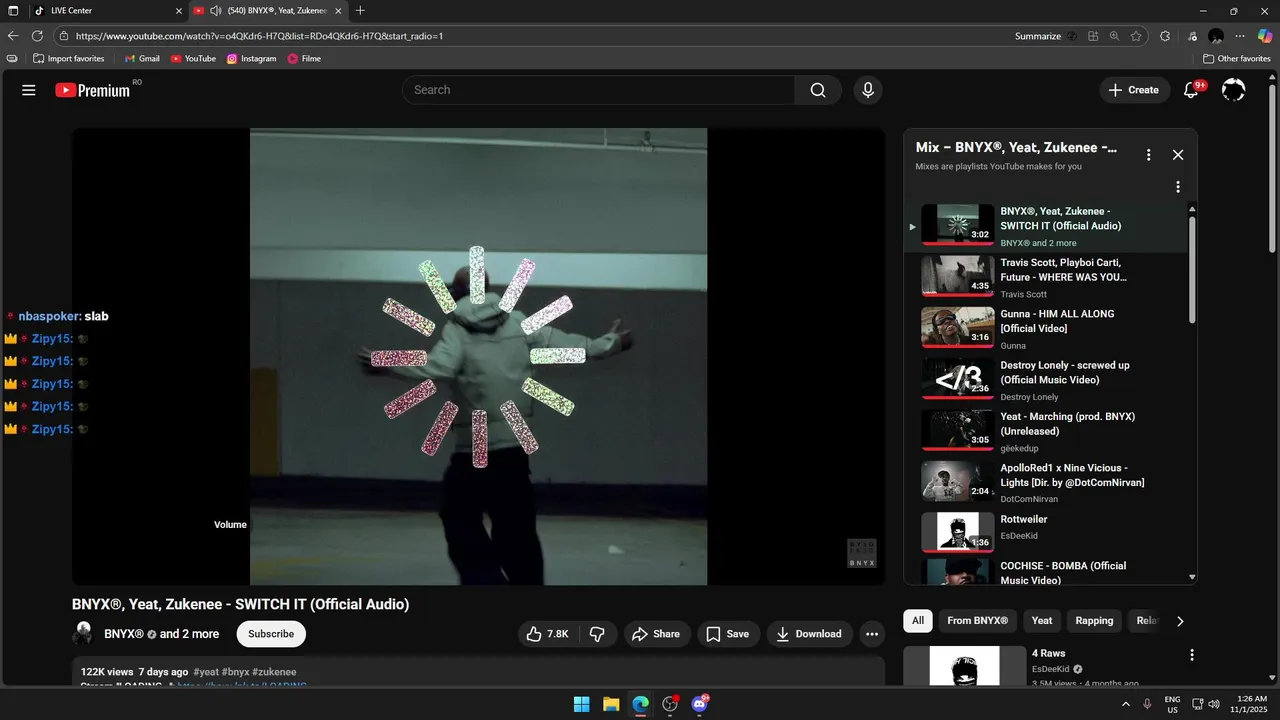The width and height of the screenshot is (1280, 720).
Task: Open playlist secondary three-dot menu
Action: (1178, 187)
